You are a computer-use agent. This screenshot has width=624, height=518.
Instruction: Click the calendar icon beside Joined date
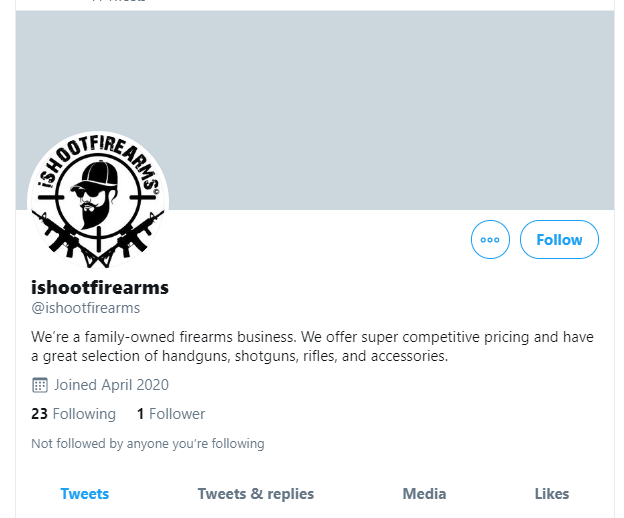[39, 385]
